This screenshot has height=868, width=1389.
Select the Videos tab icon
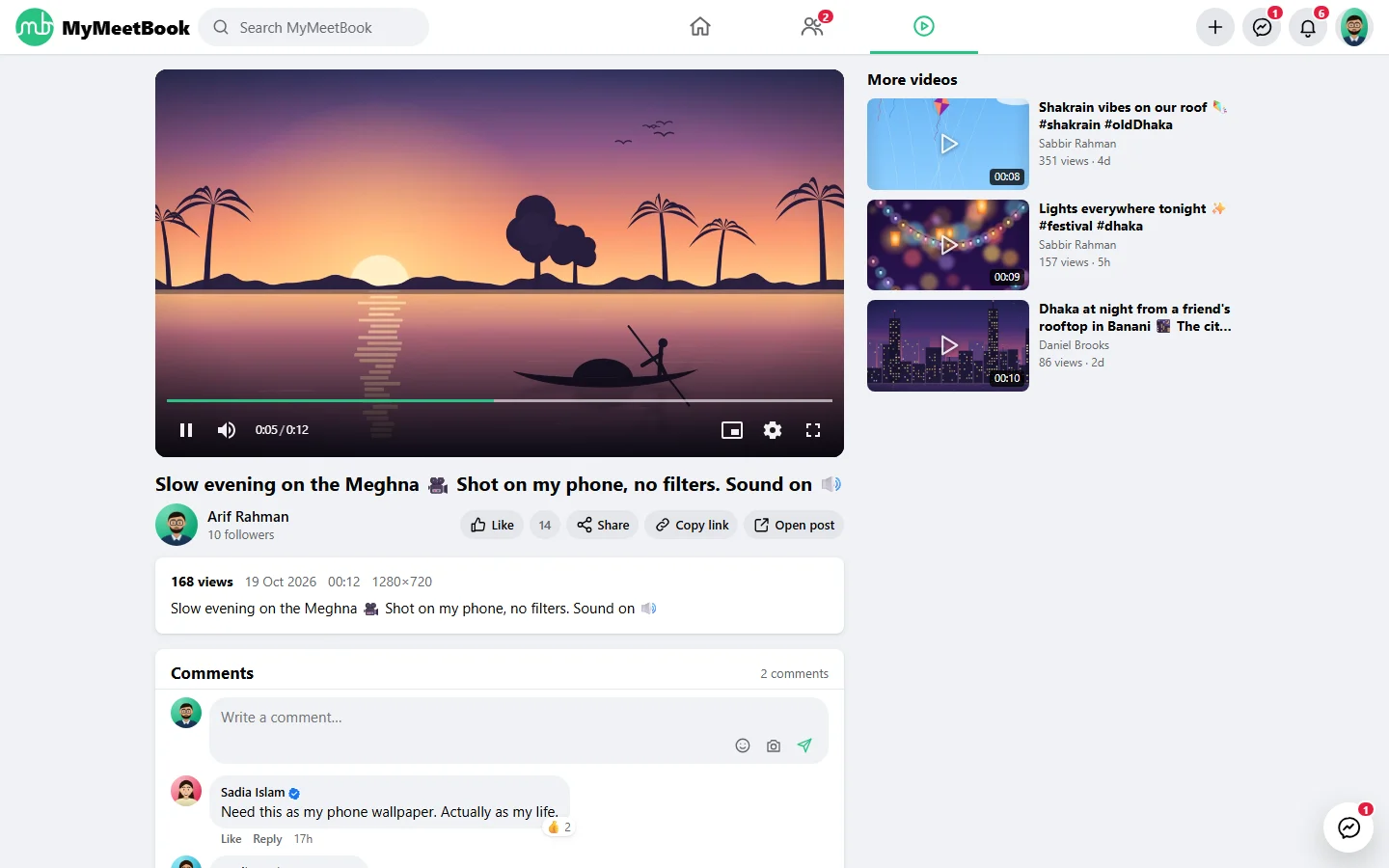(924, 26)
